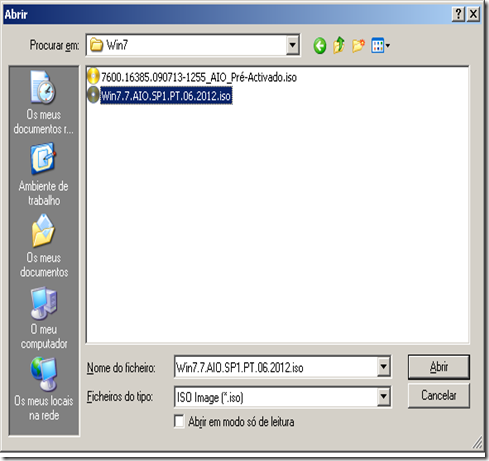Screen dimensions: 489x461
Task: Go up one folder level
Action: coord(339,45)
